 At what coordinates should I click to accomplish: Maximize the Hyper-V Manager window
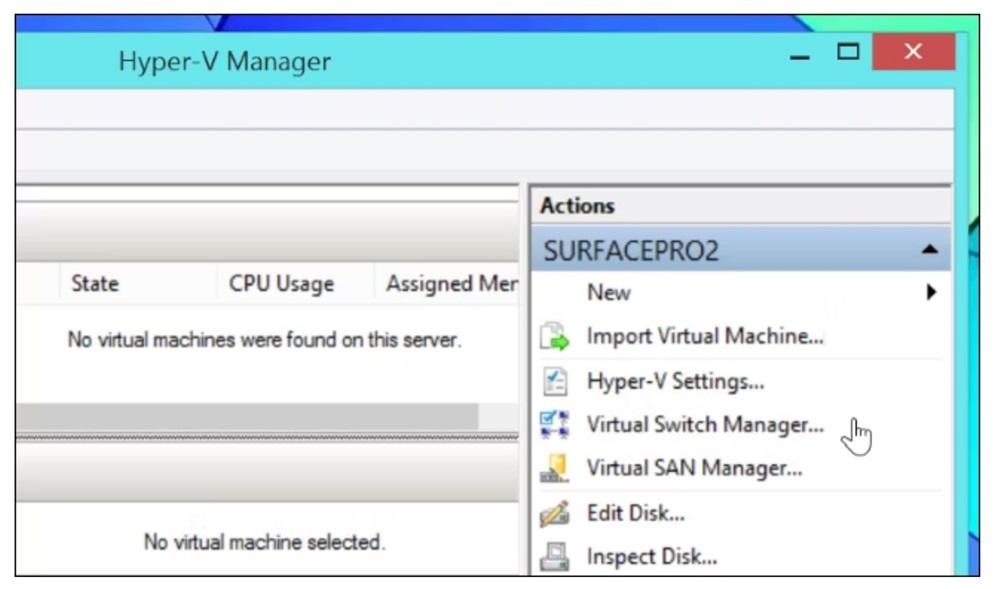coord(848,51)
